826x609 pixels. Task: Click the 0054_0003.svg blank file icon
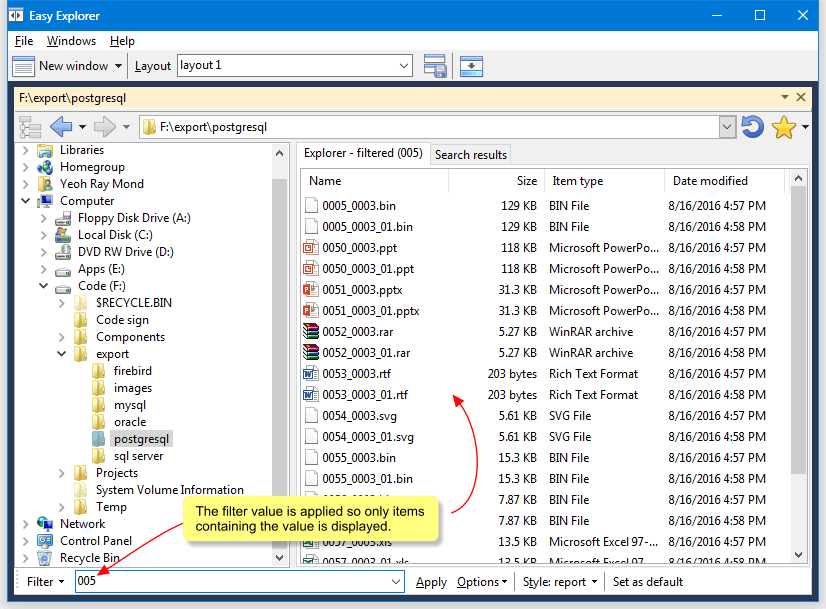click(x=311, y=416)
